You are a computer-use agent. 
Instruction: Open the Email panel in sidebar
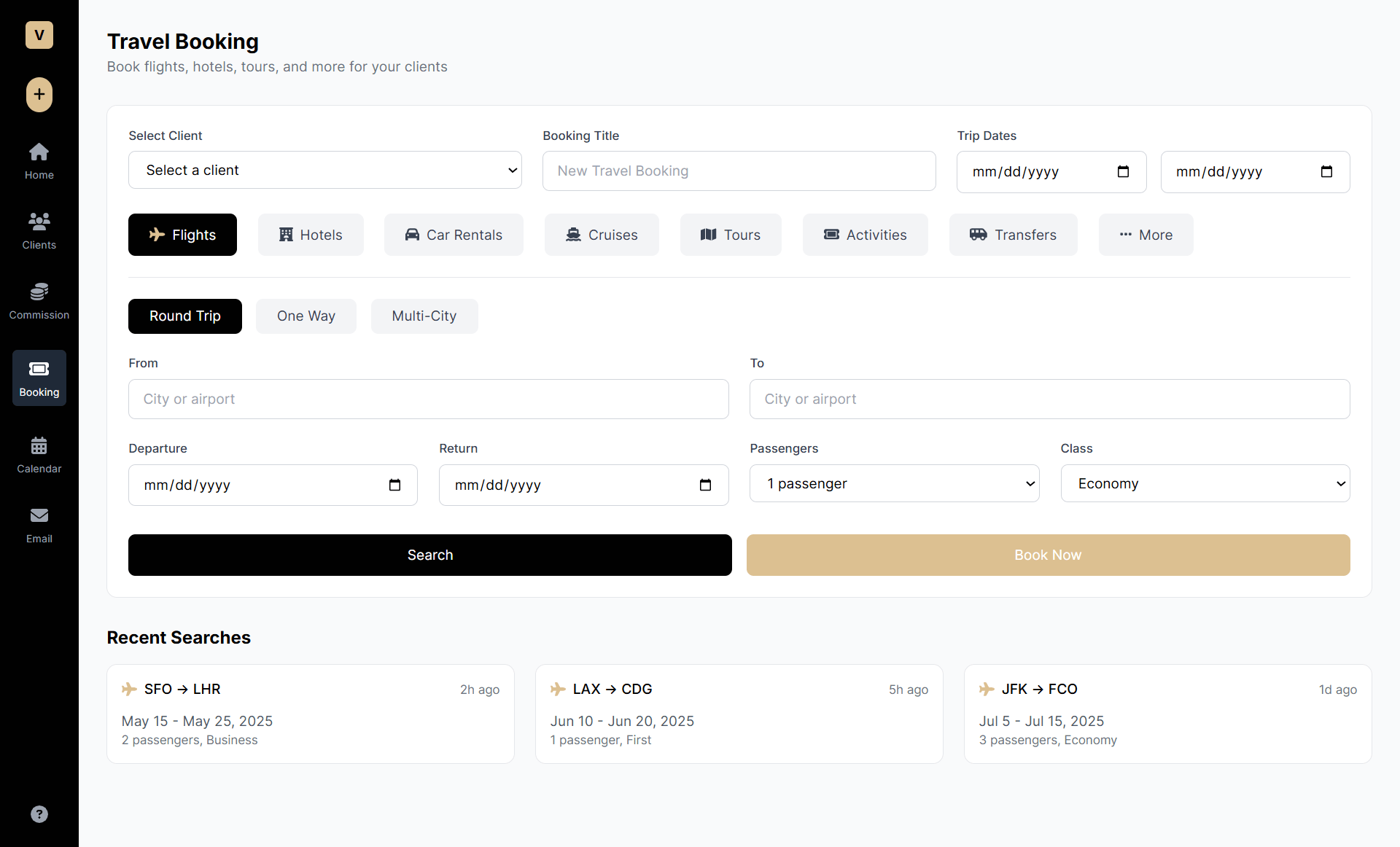pos(39,523)
